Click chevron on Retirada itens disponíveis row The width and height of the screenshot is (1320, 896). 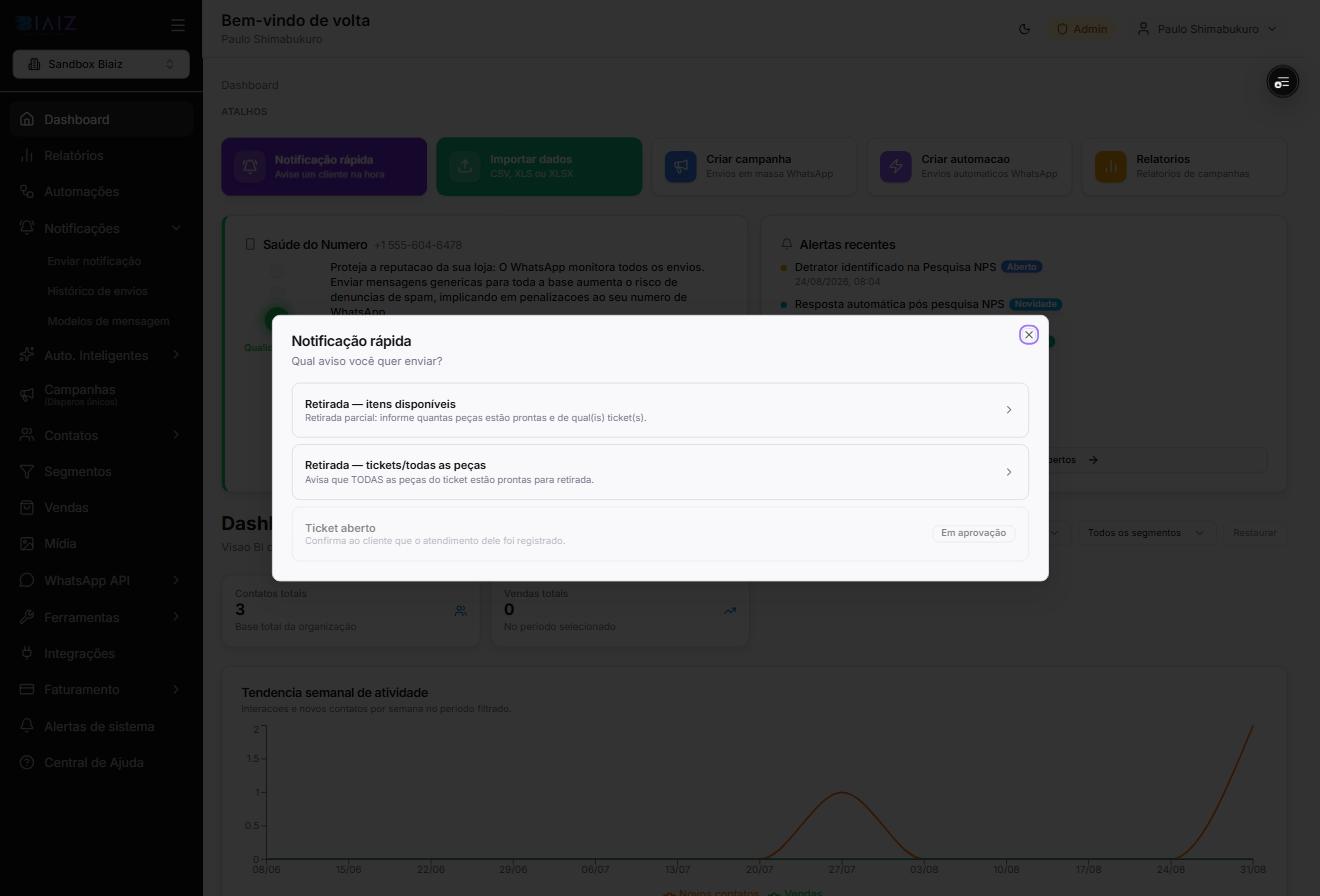(1008, 410)
